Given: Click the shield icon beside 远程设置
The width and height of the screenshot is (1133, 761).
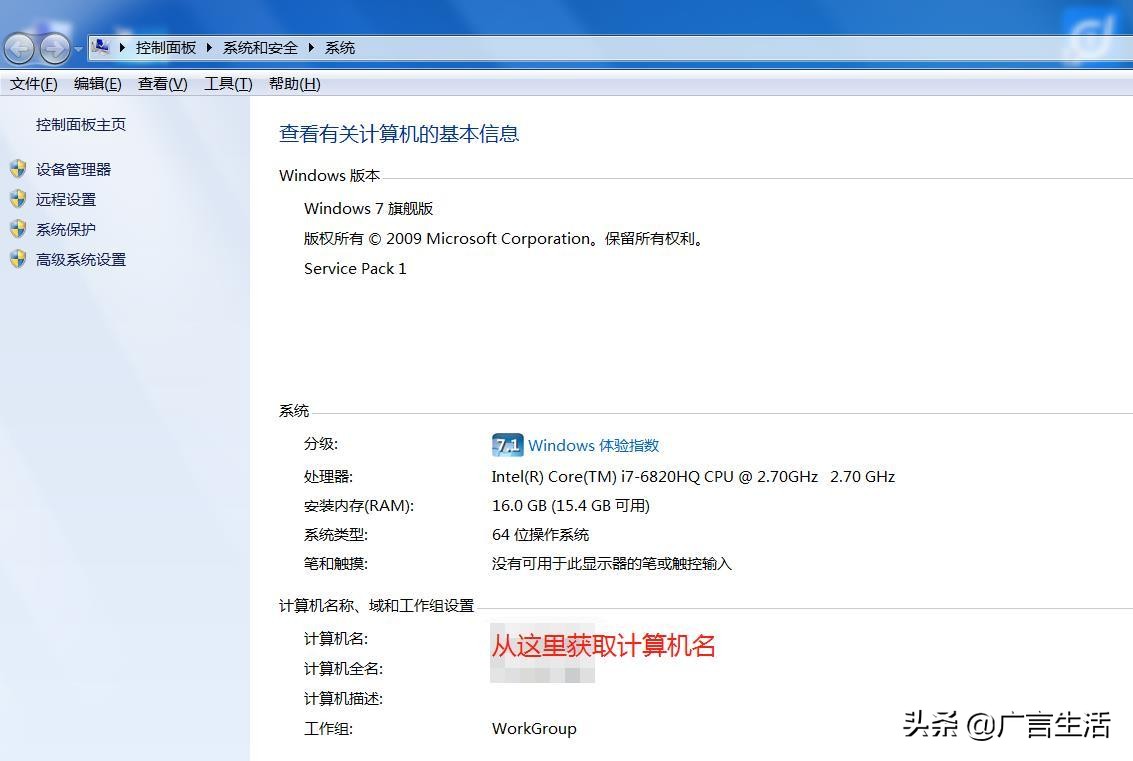Looking at the screenshot, I should tap(18, 199).
